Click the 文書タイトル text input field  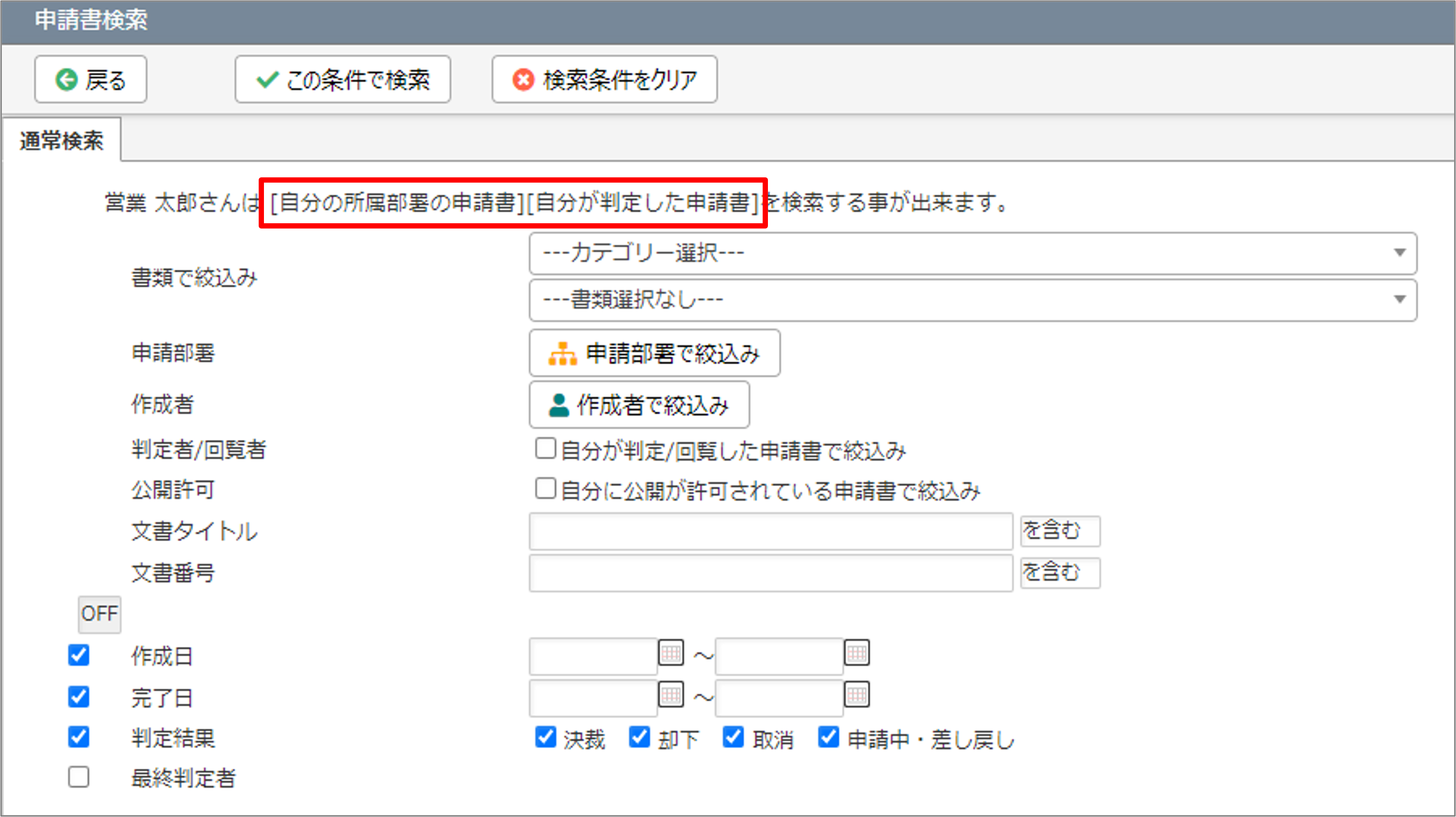click(x=771, y=531)
